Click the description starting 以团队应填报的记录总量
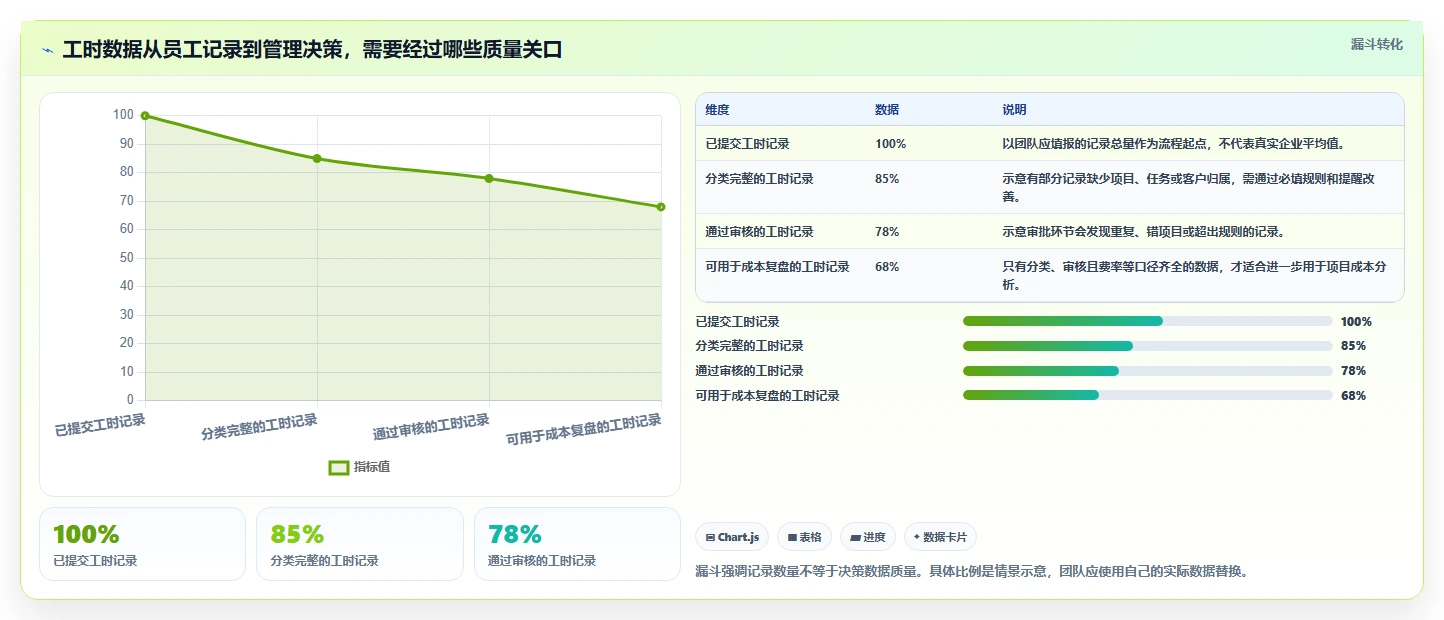This screenshot has height=620, width=1444. [x=1173, y=144]
